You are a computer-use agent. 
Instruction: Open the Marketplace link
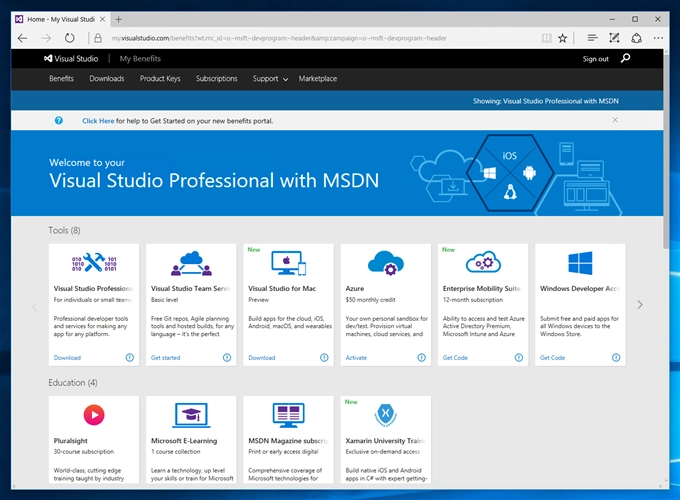pos(317,78)
